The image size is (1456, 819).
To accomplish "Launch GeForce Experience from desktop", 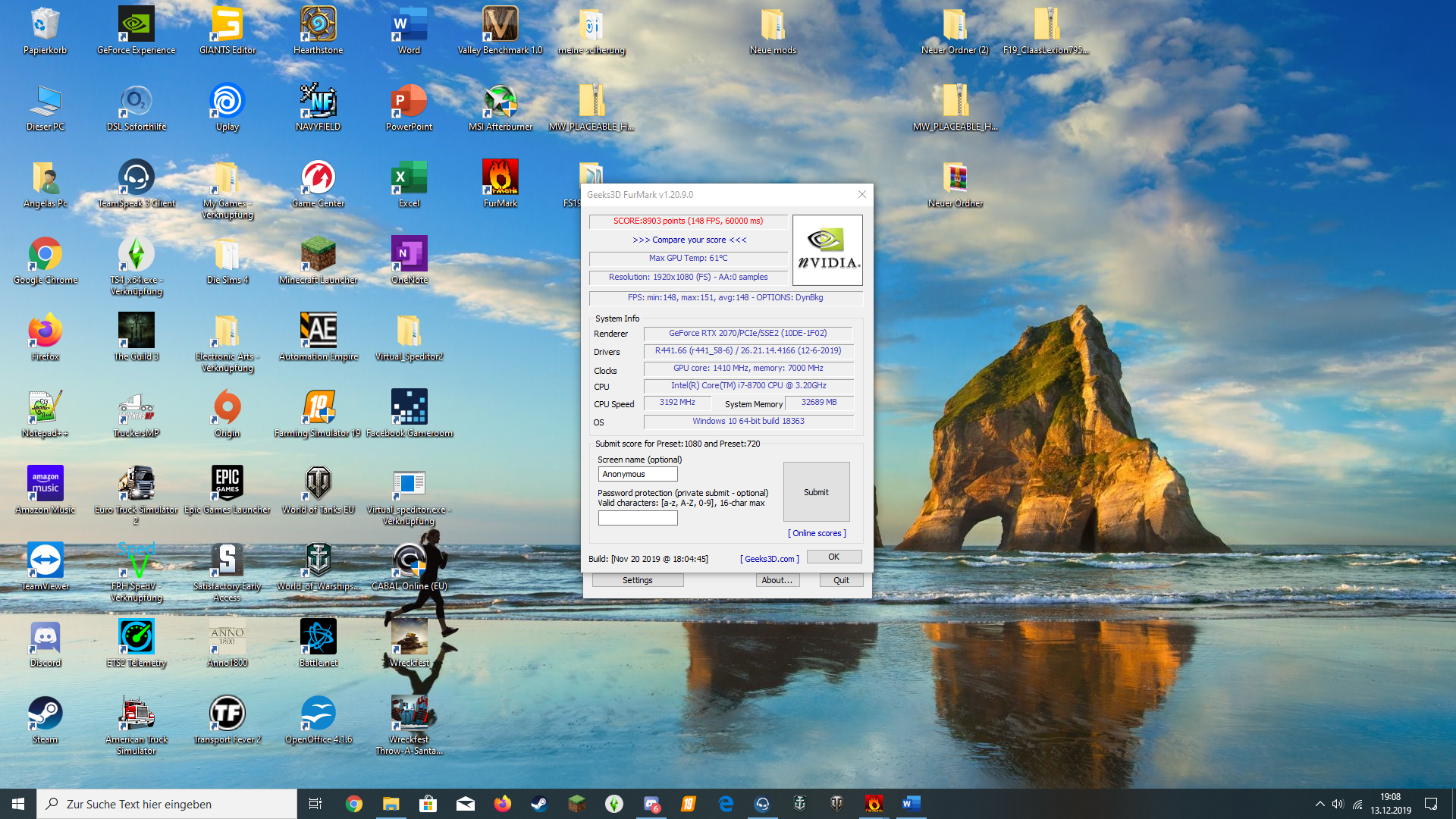I will (x=136, y=31).
